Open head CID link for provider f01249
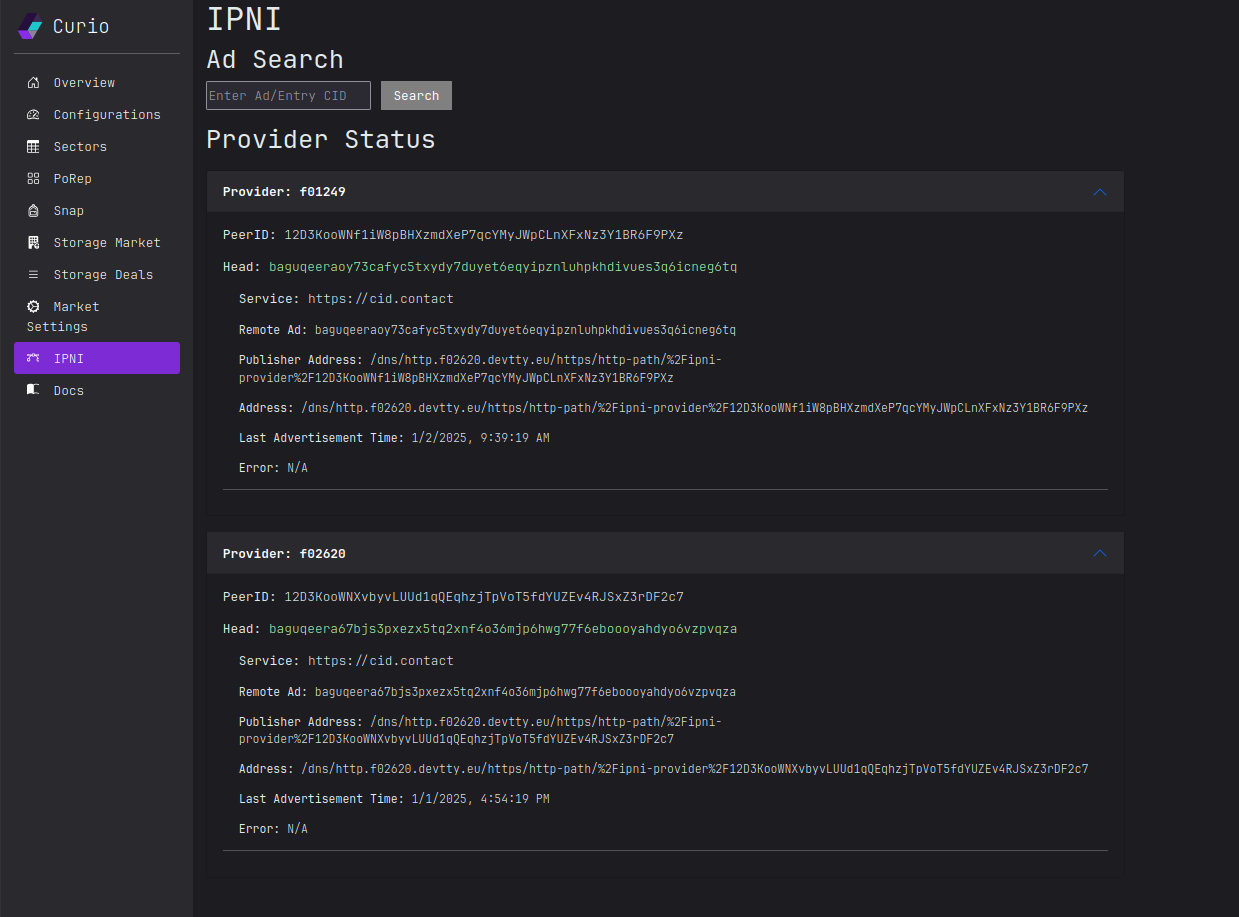This screenshot has height=917, width=1239. click(x=502, y=267)
